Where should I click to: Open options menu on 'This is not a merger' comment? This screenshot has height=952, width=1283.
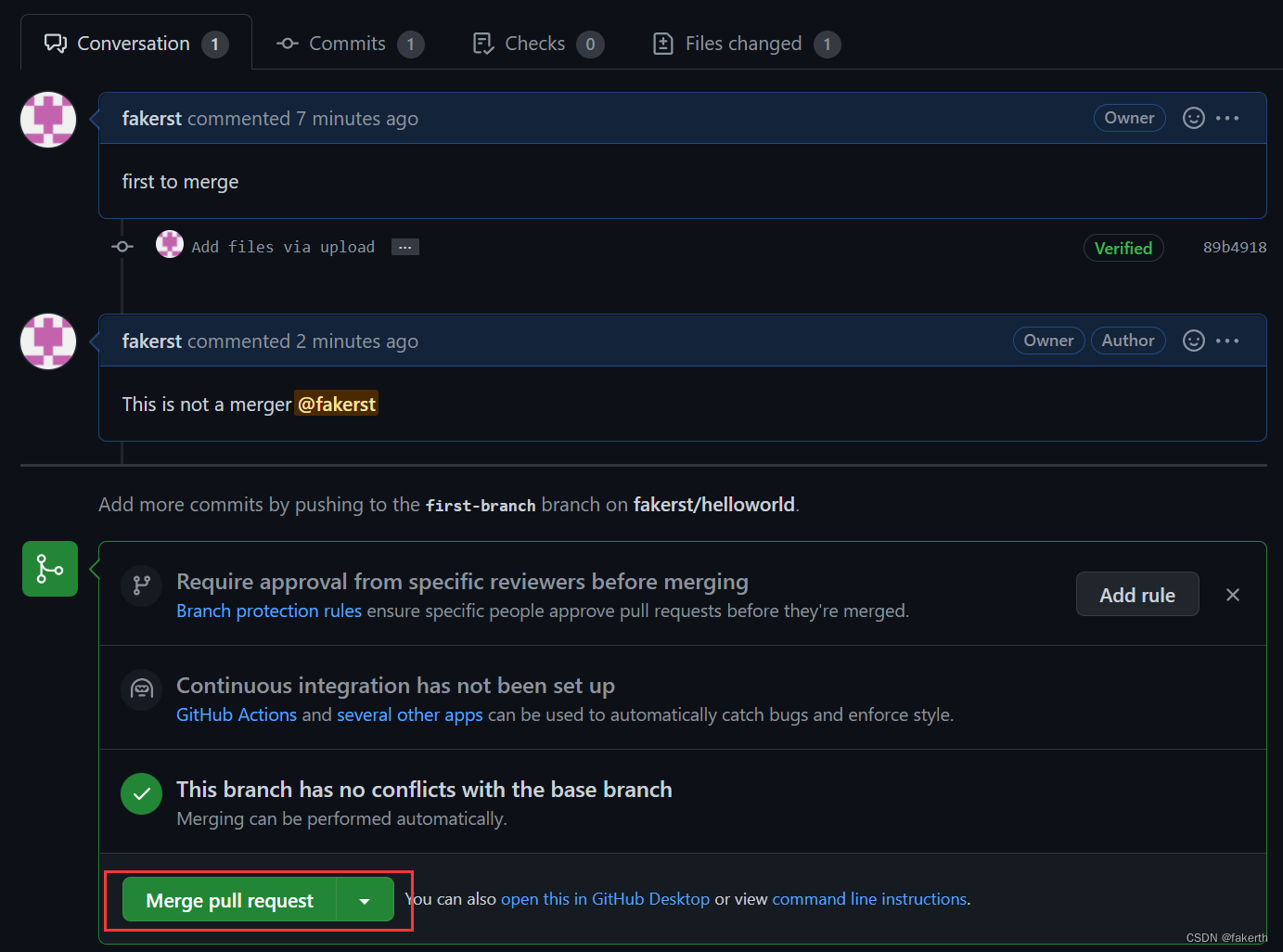(x=1227, y=341)
